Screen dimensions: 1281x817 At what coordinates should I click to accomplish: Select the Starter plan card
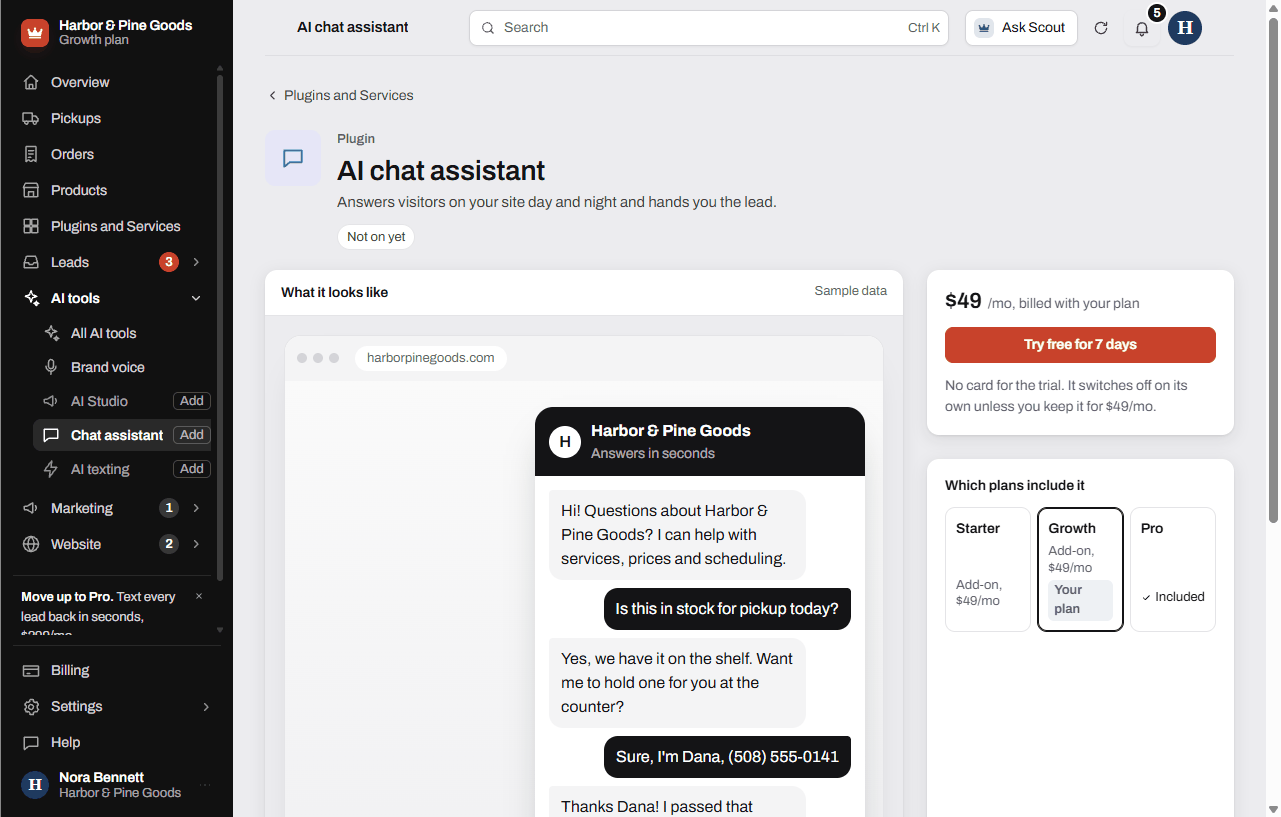988,569
